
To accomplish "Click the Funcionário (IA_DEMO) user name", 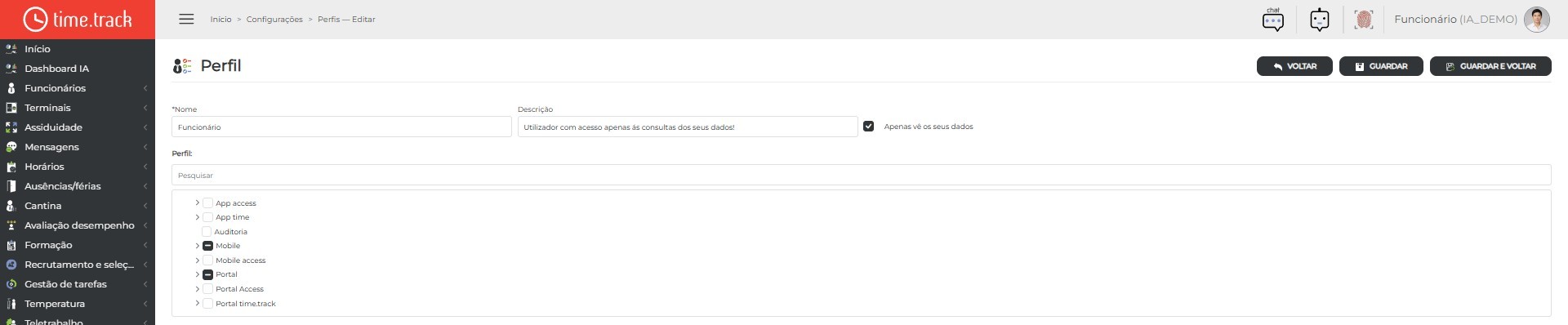I will pos(1455,19).
